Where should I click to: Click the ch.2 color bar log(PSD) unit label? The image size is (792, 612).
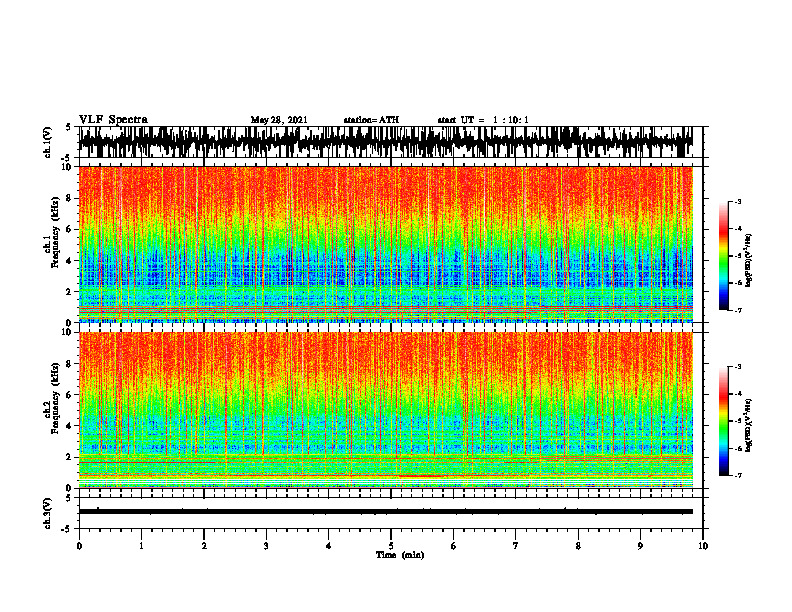748,426
